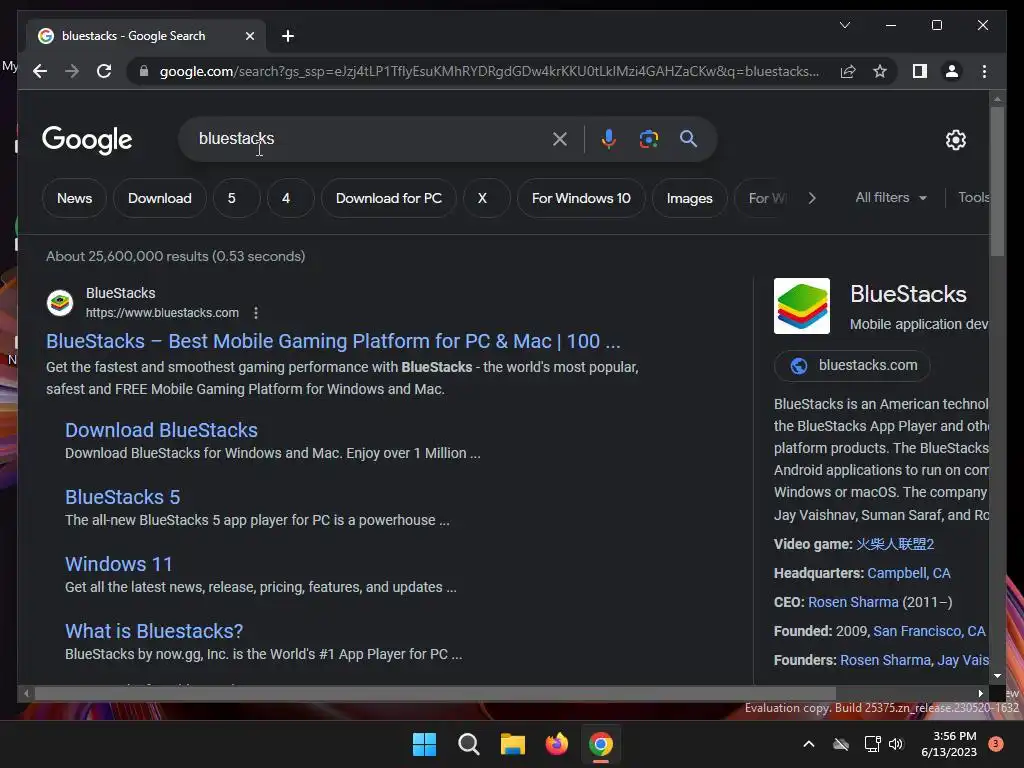
Task: Search by image with Google Lens
Action: coord(648,138)
